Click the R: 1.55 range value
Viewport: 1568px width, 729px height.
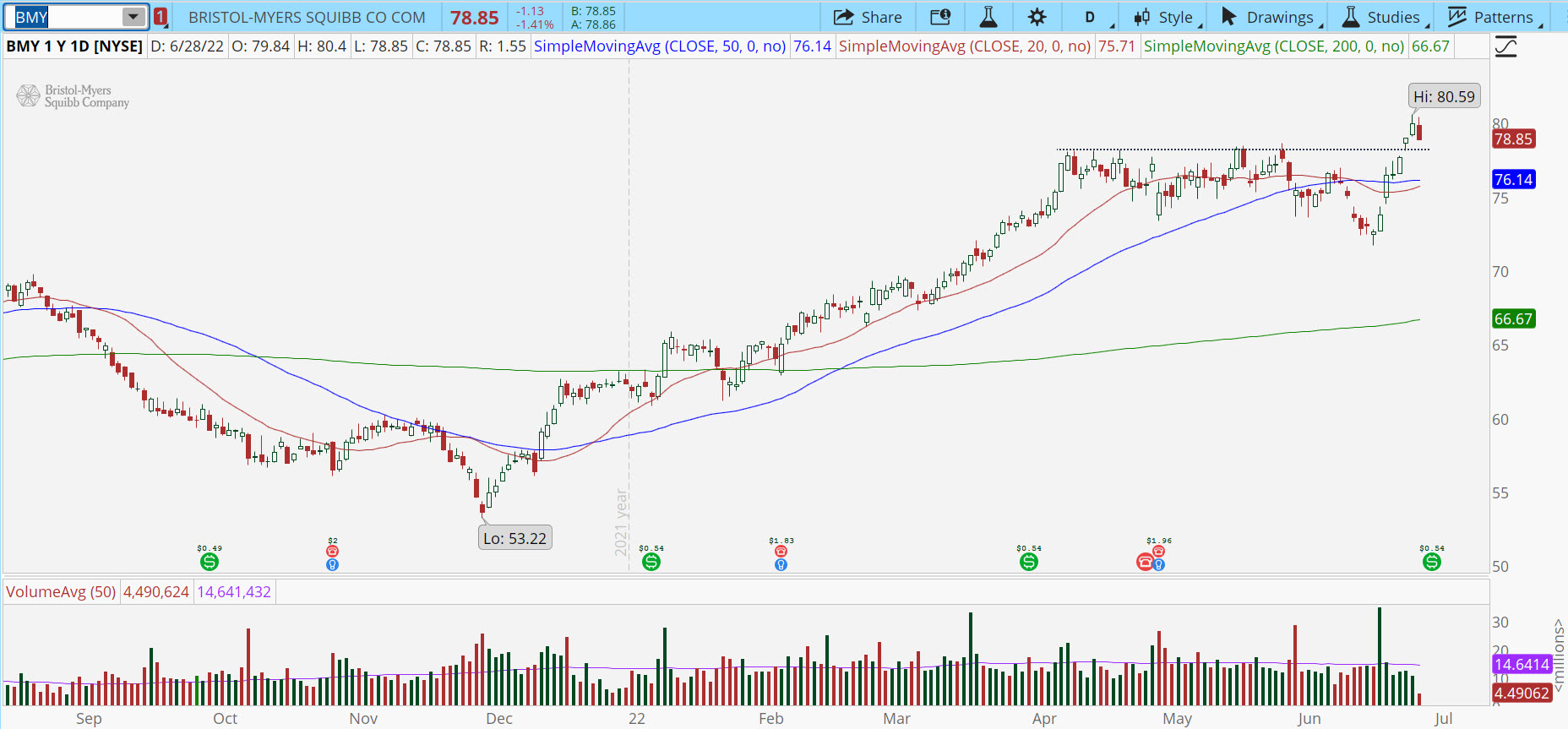point(503,46)
